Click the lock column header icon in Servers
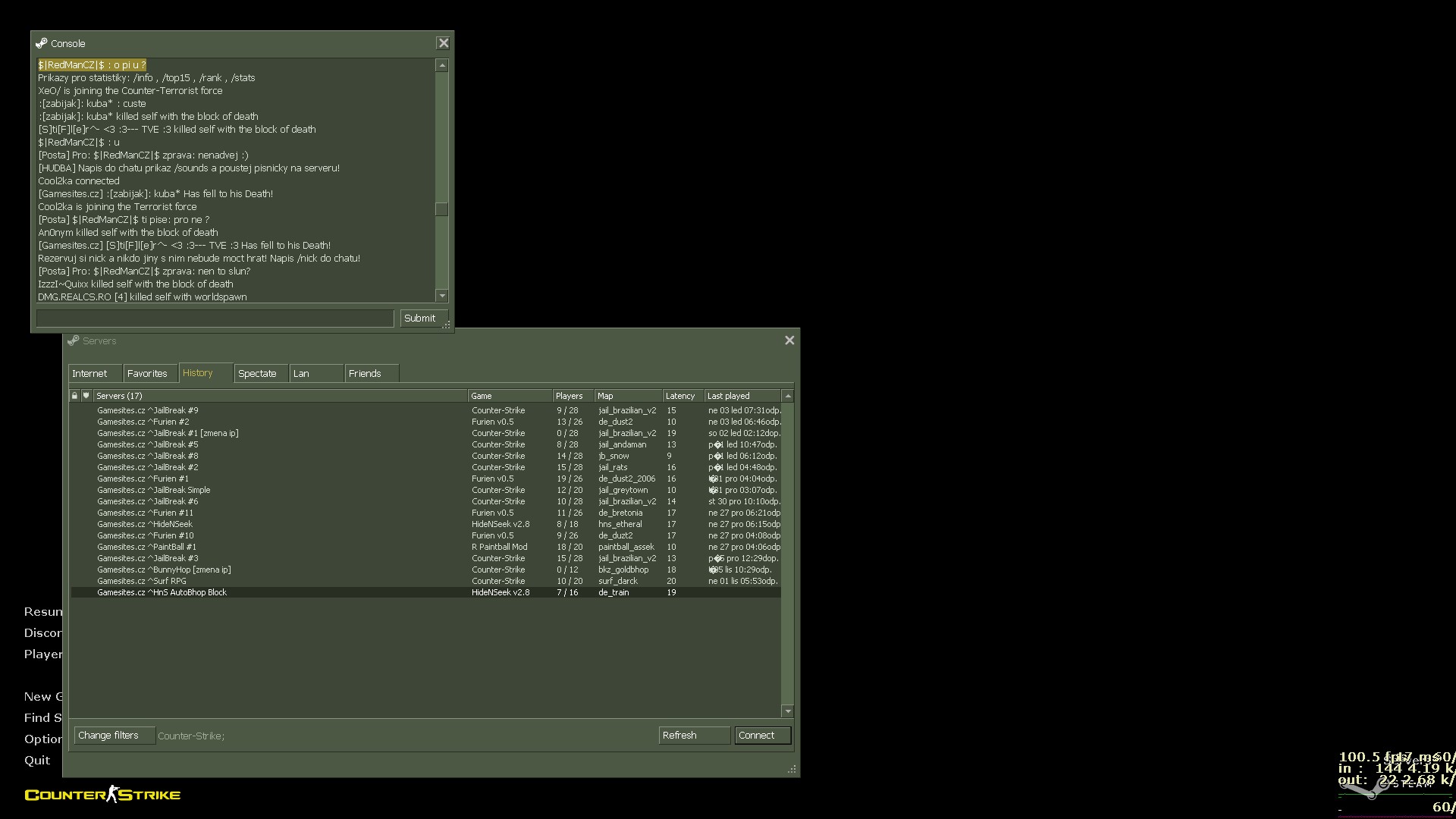The image size is (1456, 819). [x=74, y=396]
